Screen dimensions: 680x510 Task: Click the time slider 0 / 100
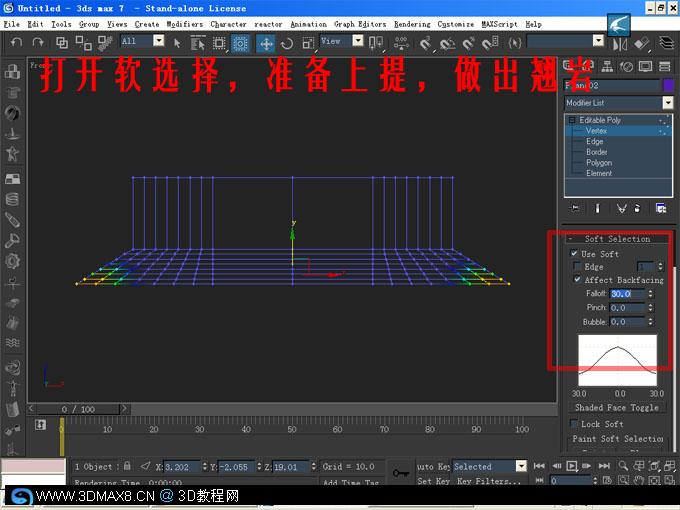78,409
